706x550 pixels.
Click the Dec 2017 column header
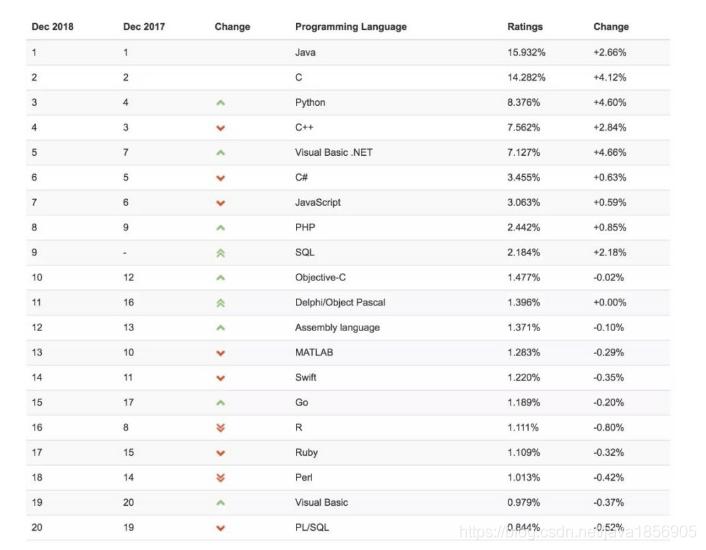click(x=144, y=27)
